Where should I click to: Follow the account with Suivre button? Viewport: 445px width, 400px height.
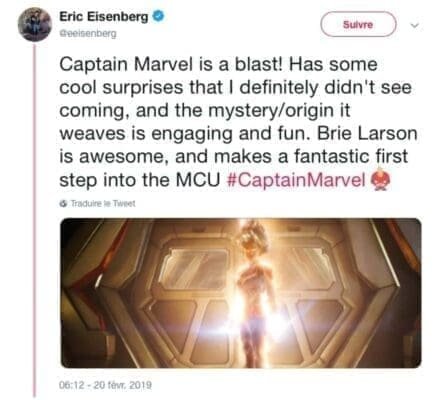point(358,24)
